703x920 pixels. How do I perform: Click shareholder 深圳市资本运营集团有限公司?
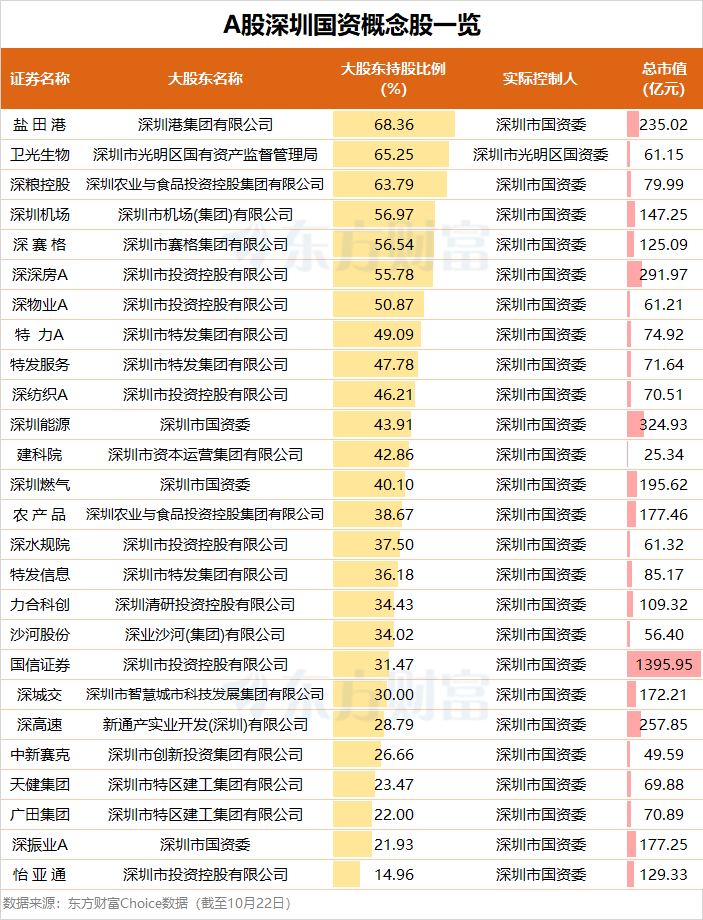205,454
